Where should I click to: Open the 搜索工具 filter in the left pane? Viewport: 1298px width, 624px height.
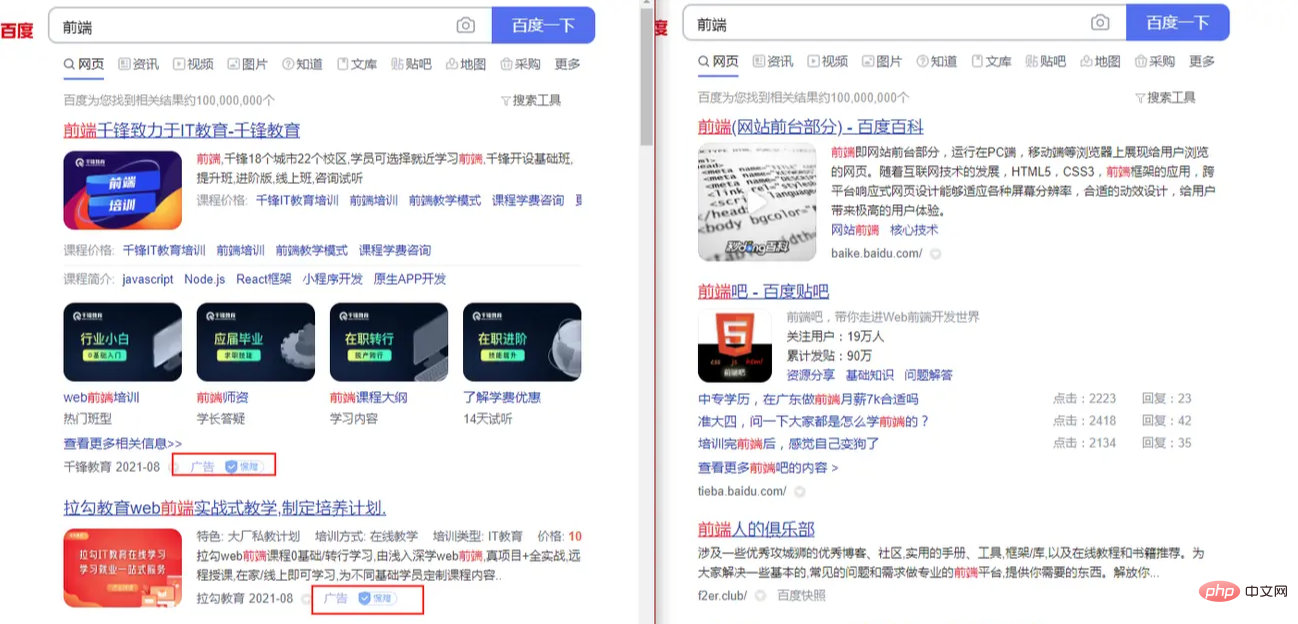point(530,100)
